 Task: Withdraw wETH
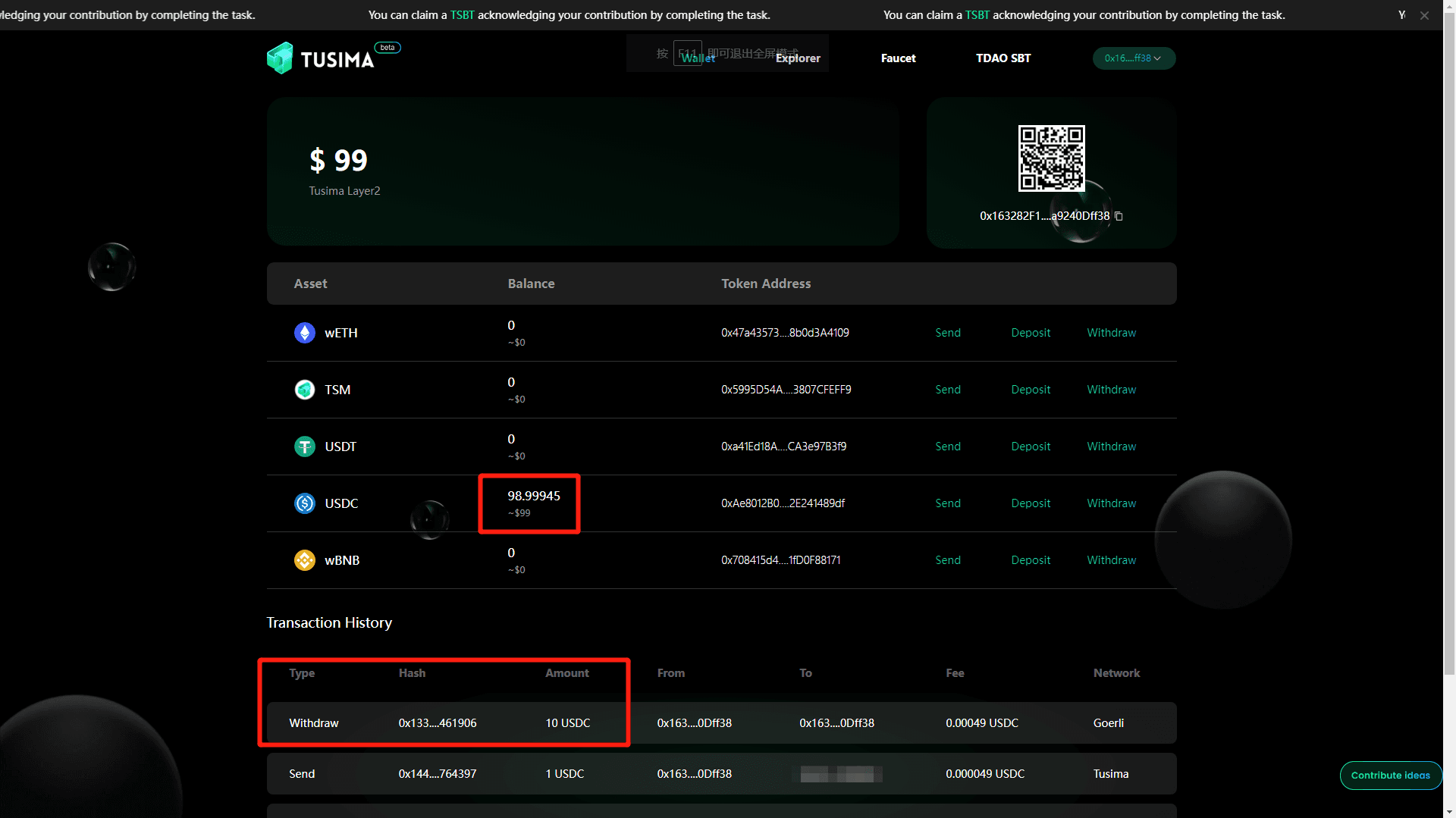tap(1112, 333)
